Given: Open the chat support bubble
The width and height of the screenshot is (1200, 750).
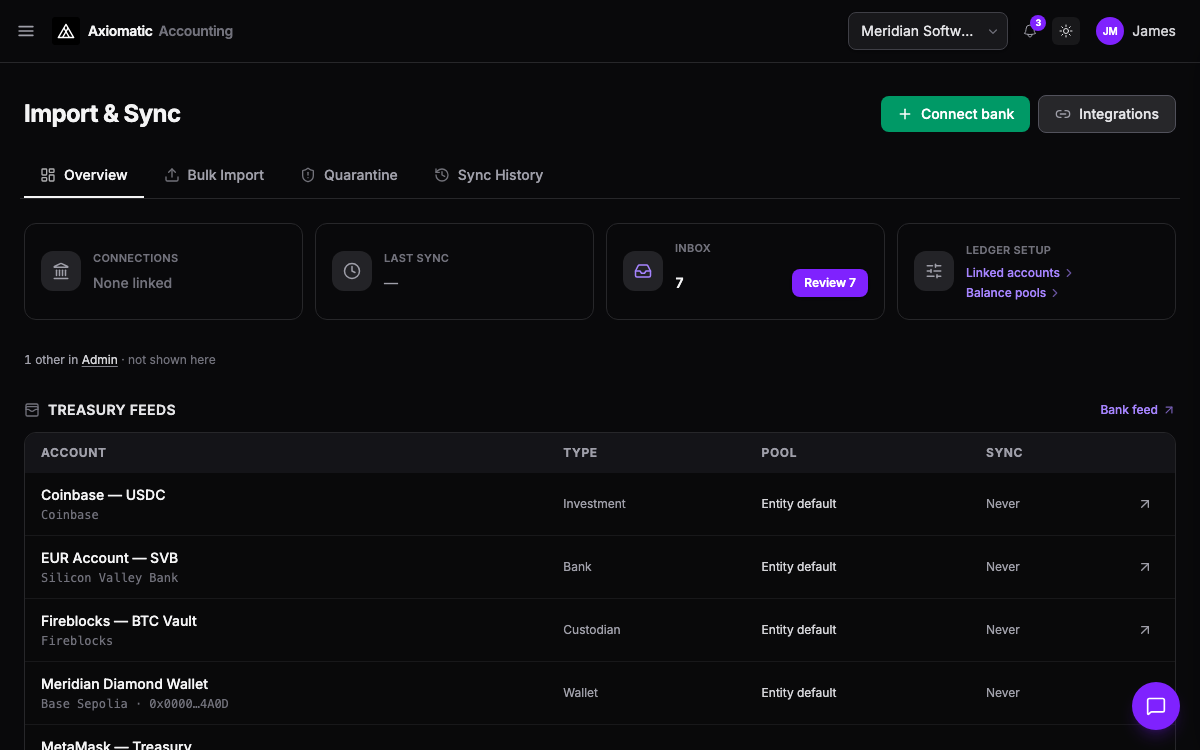Looking at the screenshot, I should coord(1156,706).
